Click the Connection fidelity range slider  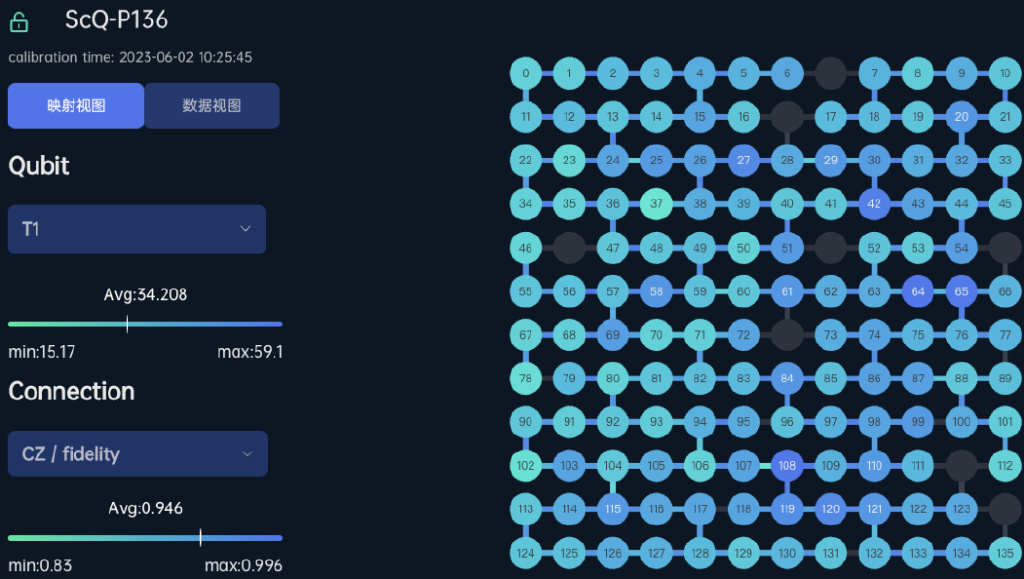coord(145,538)
